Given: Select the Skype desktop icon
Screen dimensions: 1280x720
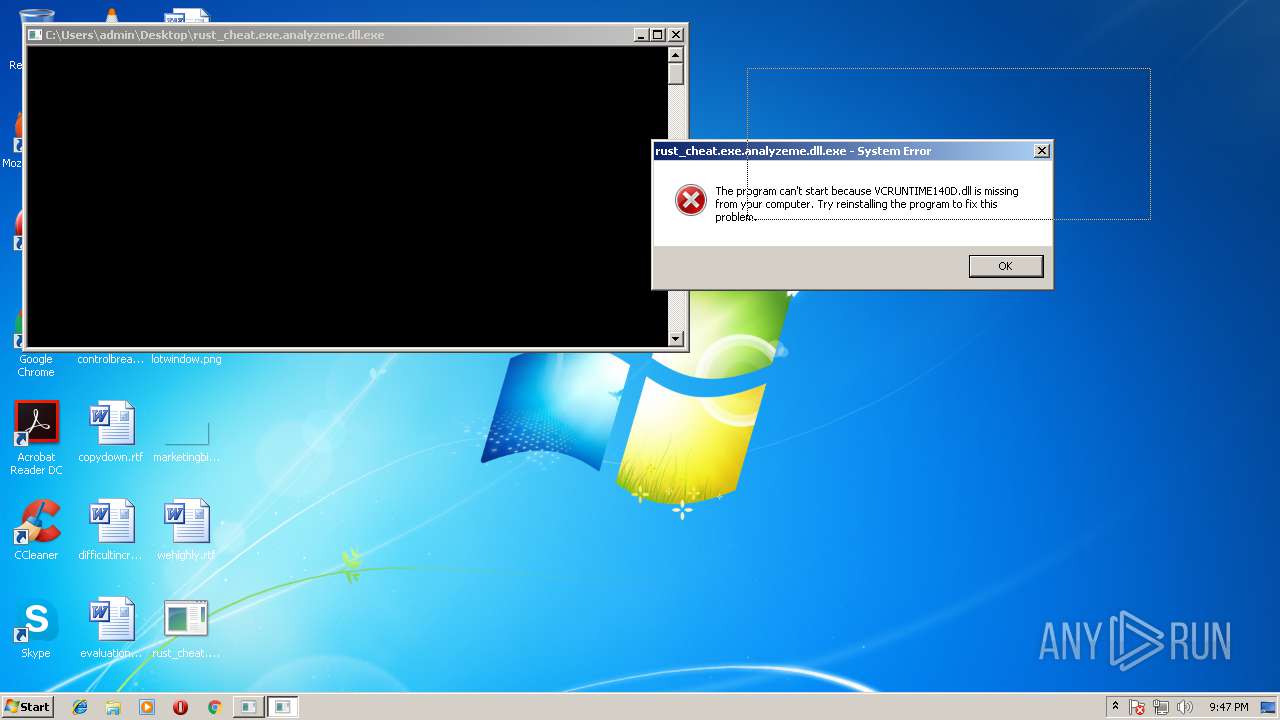Looking at the screenshot, I should point(36,629).
